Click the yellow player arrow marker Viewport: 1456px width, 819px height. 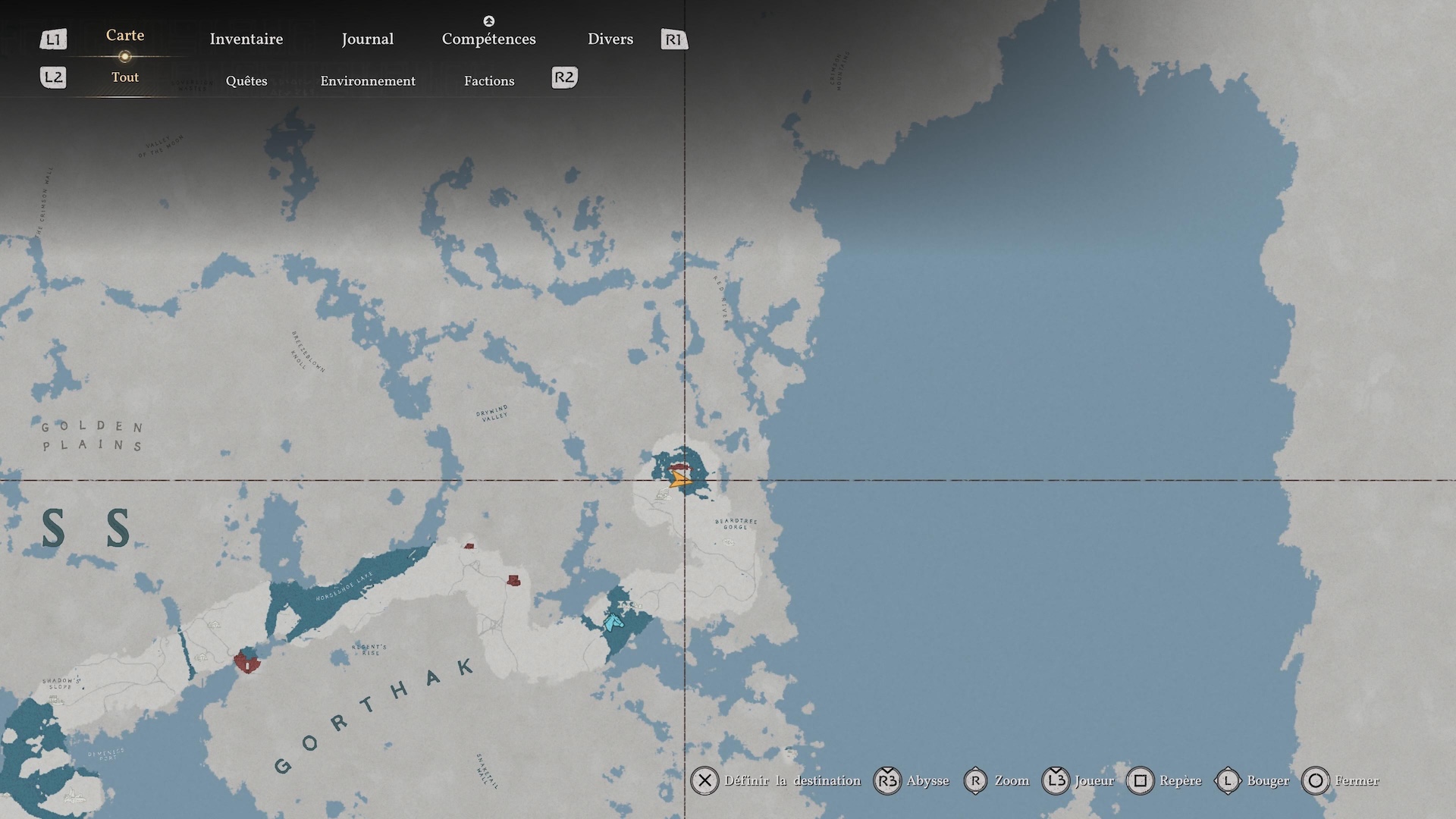(679, 479)
